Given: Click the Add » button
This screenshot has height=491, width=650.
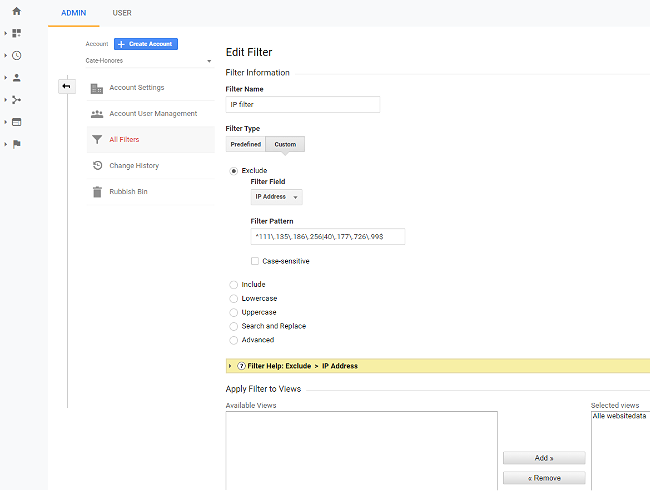Looking at the screenshot, I should click(544, 458).
